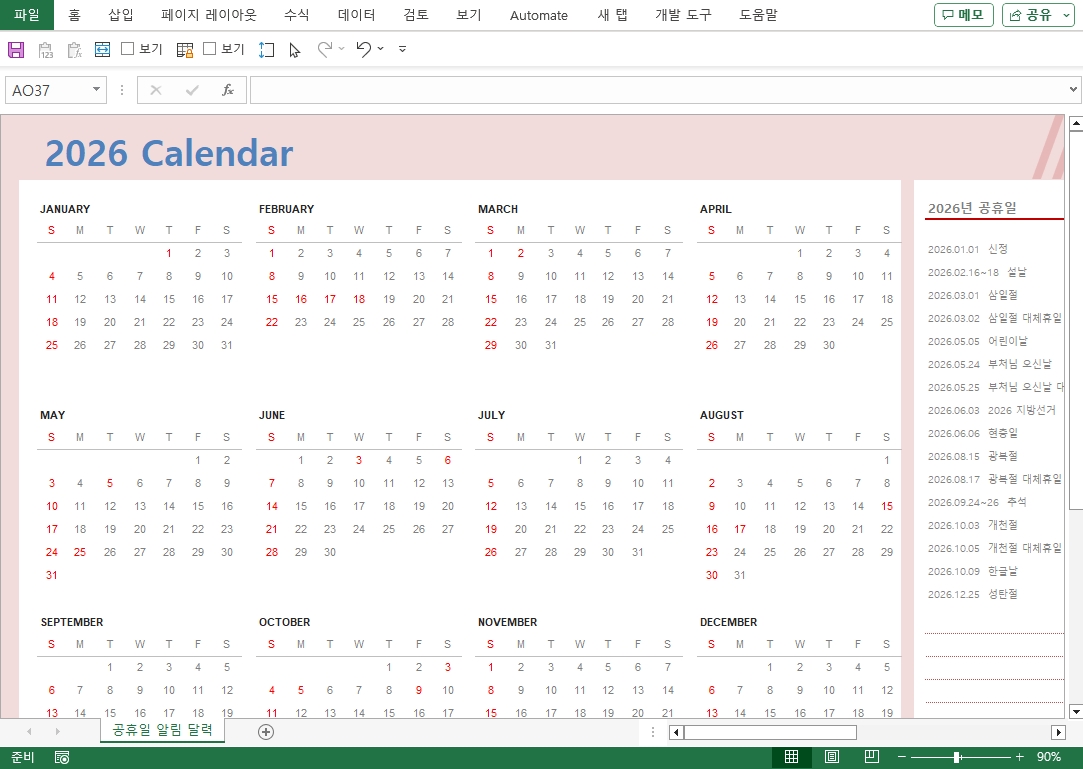Open the 개발 도구 developer tab
This screenshot has width=1083, height=769.
click(x=683, y=15)
